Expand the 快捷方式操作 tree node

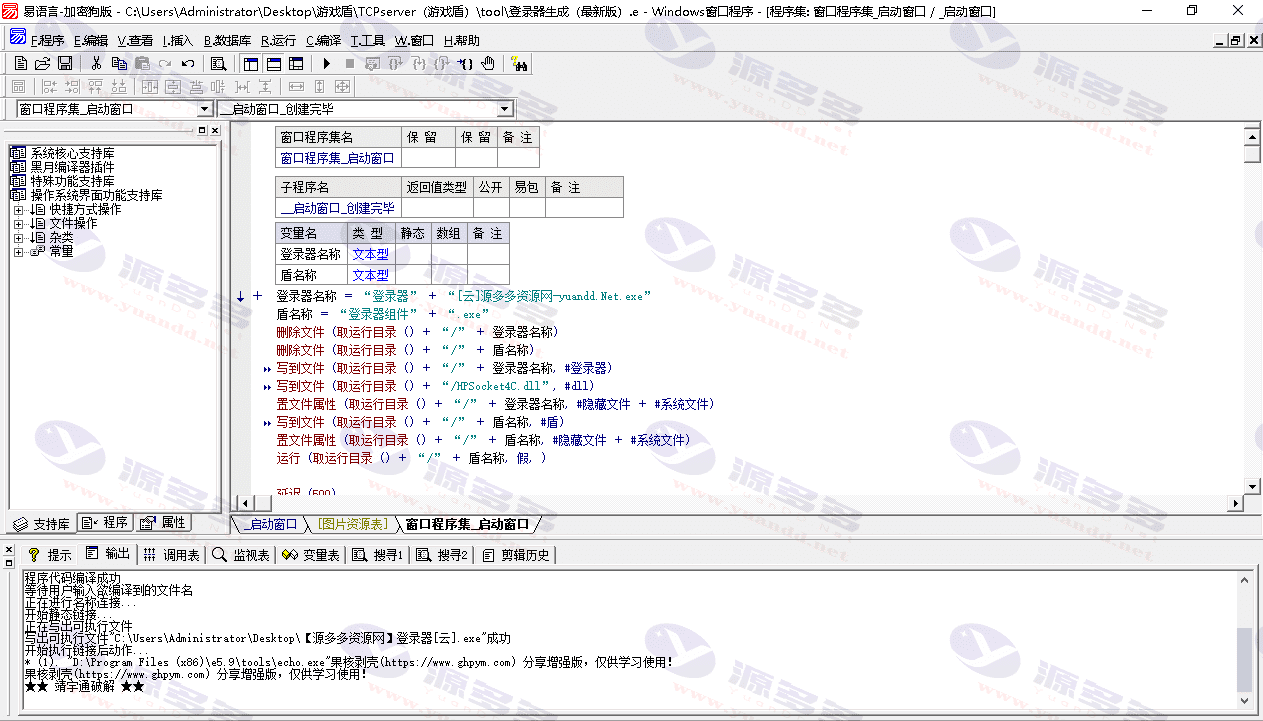point(18,210)
